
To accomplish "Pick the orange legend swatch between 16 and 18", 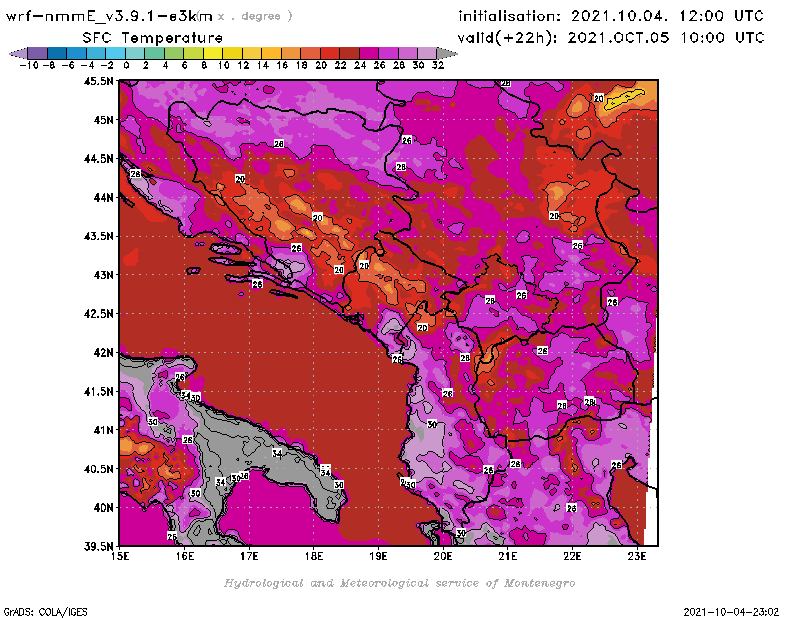I will click(291, 53).
